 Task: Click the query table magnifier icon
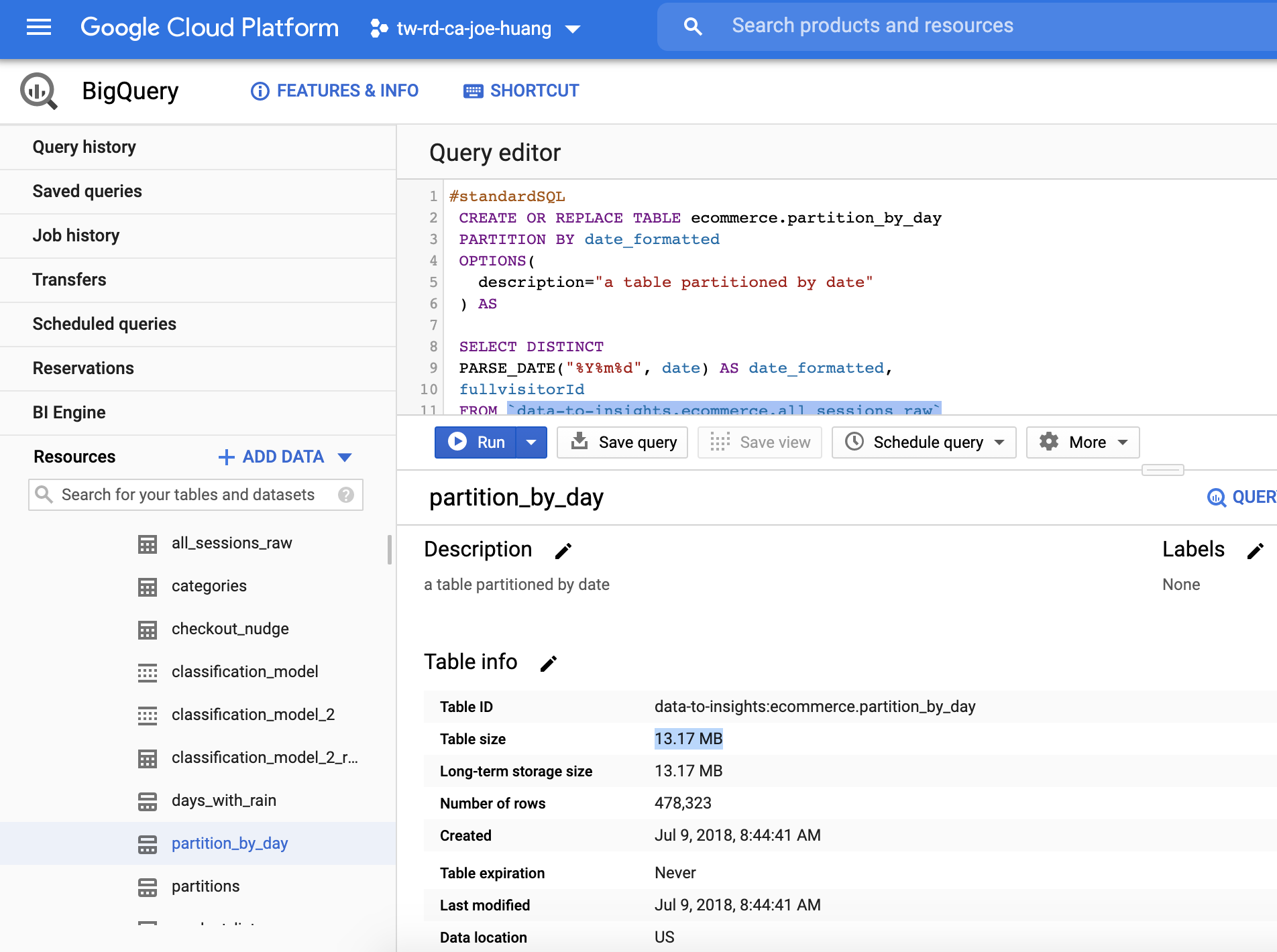click(1217, 497)
